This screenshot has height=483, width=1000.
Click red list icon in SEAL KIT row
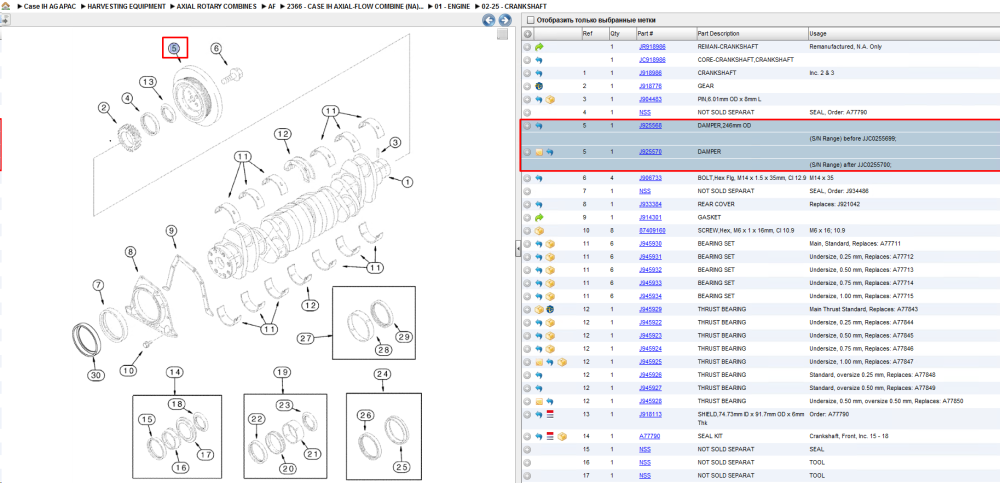click(550, 436)
